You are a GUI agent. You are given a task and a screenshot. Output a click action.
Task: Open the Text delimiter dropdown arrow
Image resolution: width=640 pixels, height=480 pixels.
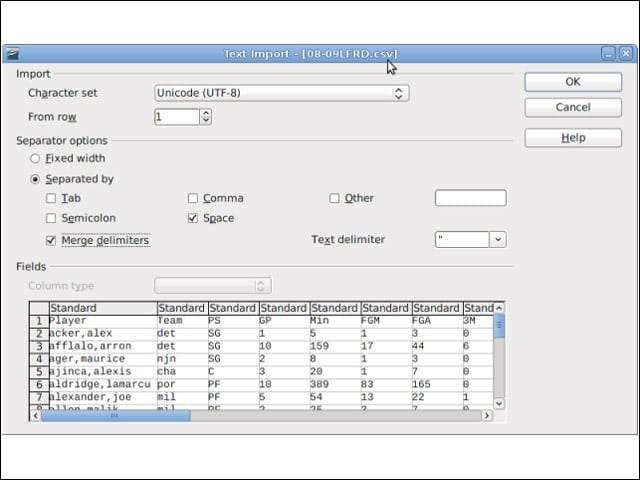coord(498,240)
